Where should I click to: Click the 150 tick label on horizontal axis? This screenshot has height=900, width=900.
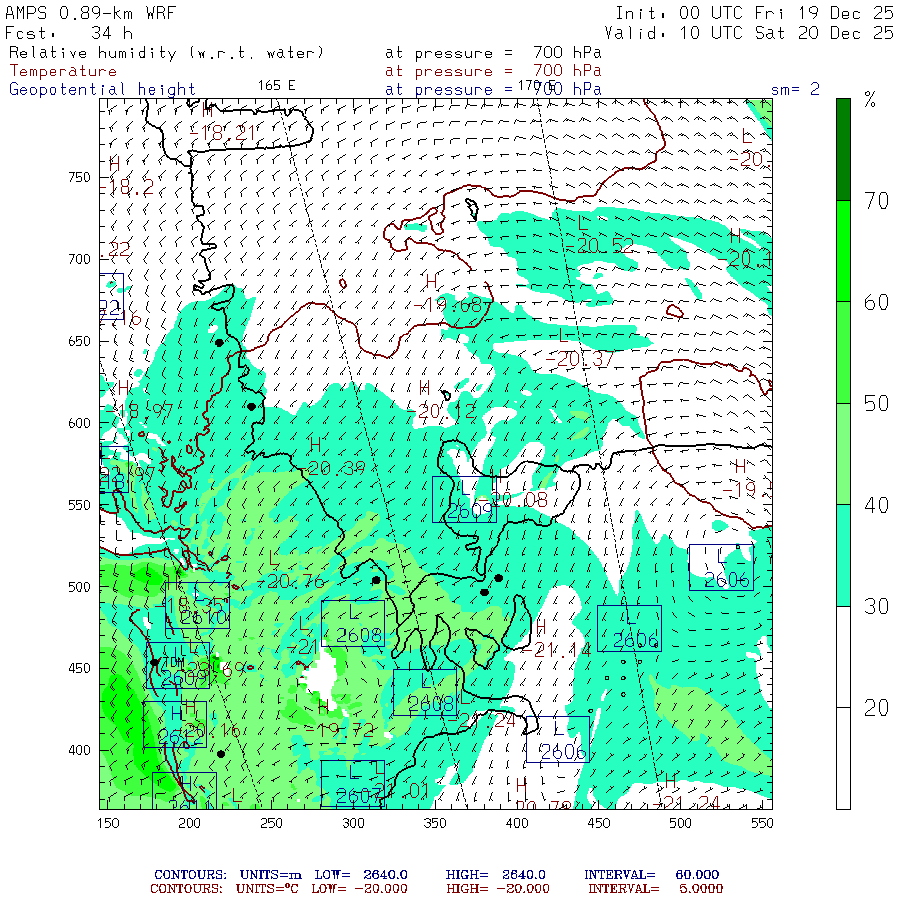tap(108, 823)
